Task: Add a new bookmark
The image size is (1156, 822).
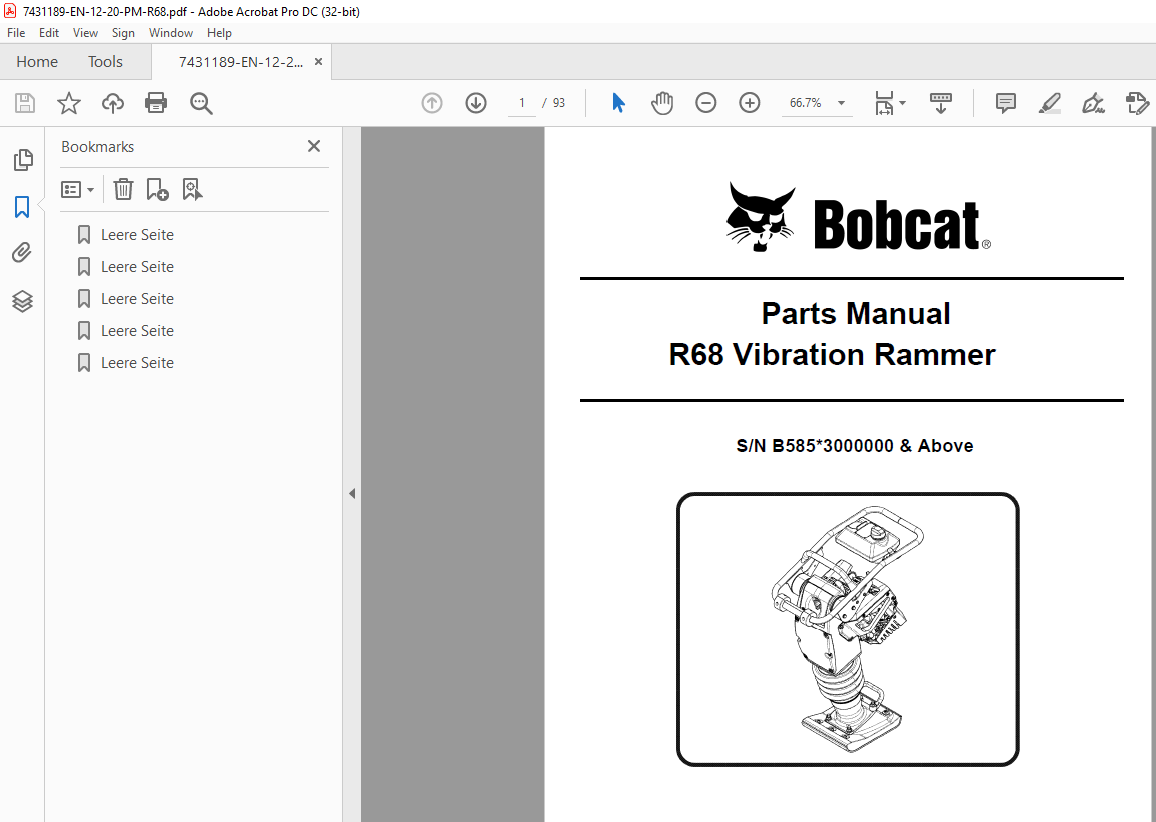Action: pos(157,189)
